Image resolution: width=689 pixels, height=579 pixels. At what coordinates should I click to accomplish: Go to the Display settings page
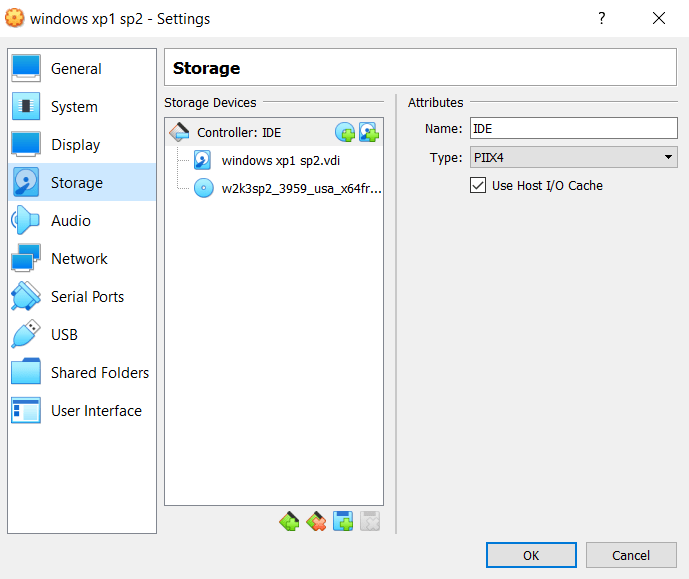pyautogui.click(x=82, y=144)
